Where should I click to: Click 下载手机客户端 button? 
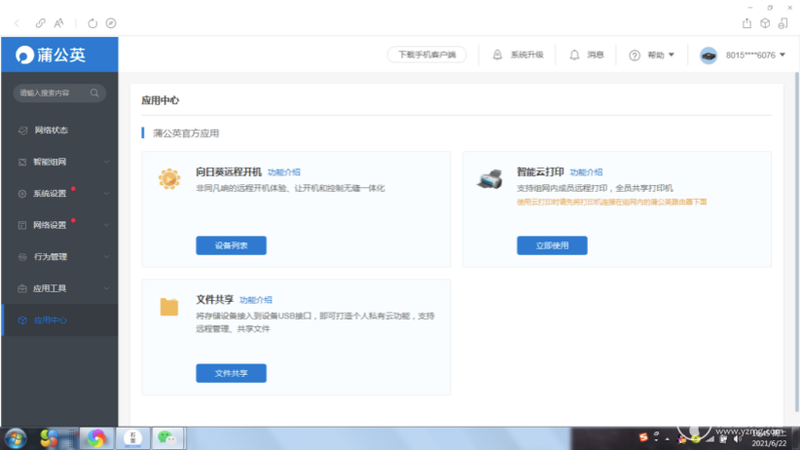click(427, 55)
